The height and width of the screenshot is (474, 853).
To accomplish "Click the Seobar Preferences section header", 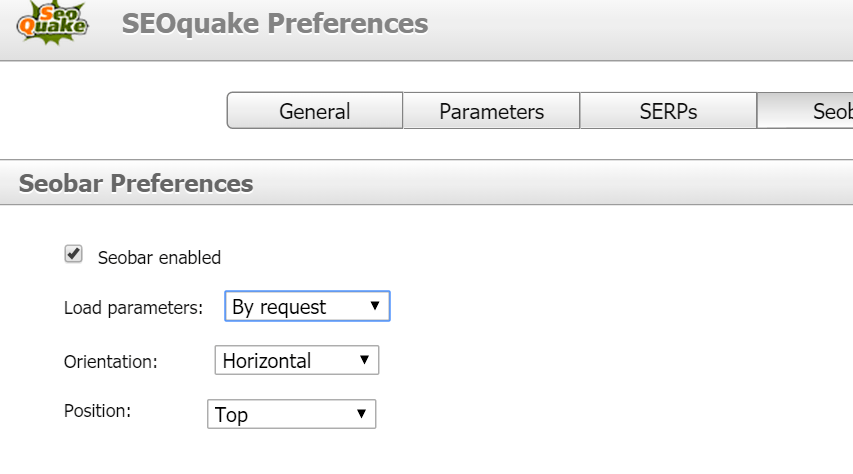I will [x=136, y=183].
